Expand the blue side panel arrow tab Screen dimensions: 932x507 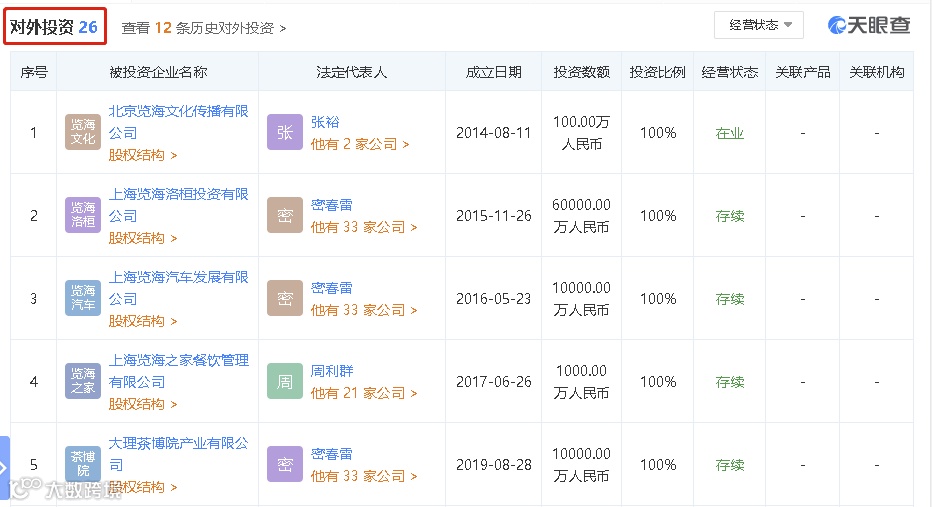pos(4,468)
